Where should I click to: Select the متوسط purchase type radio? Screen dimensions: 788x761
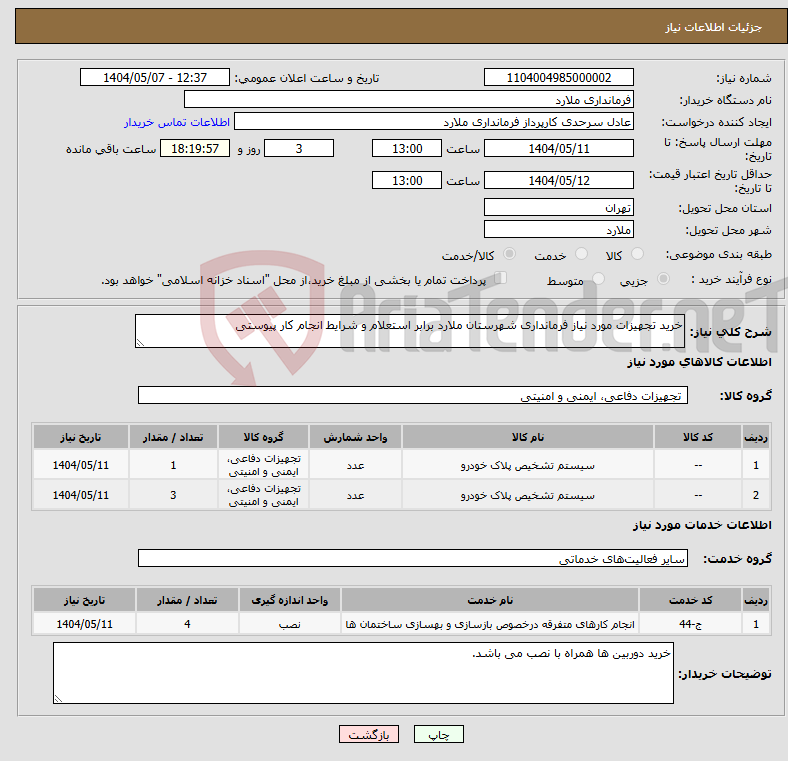point(598,279)
